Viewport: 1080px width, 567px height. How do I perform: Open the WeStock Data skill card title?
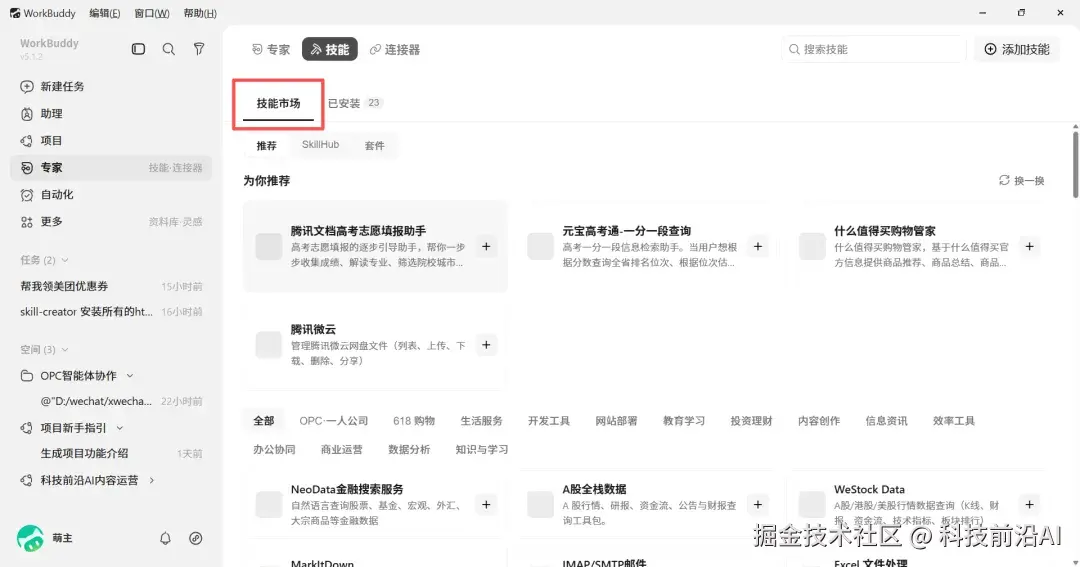[869, 489]
